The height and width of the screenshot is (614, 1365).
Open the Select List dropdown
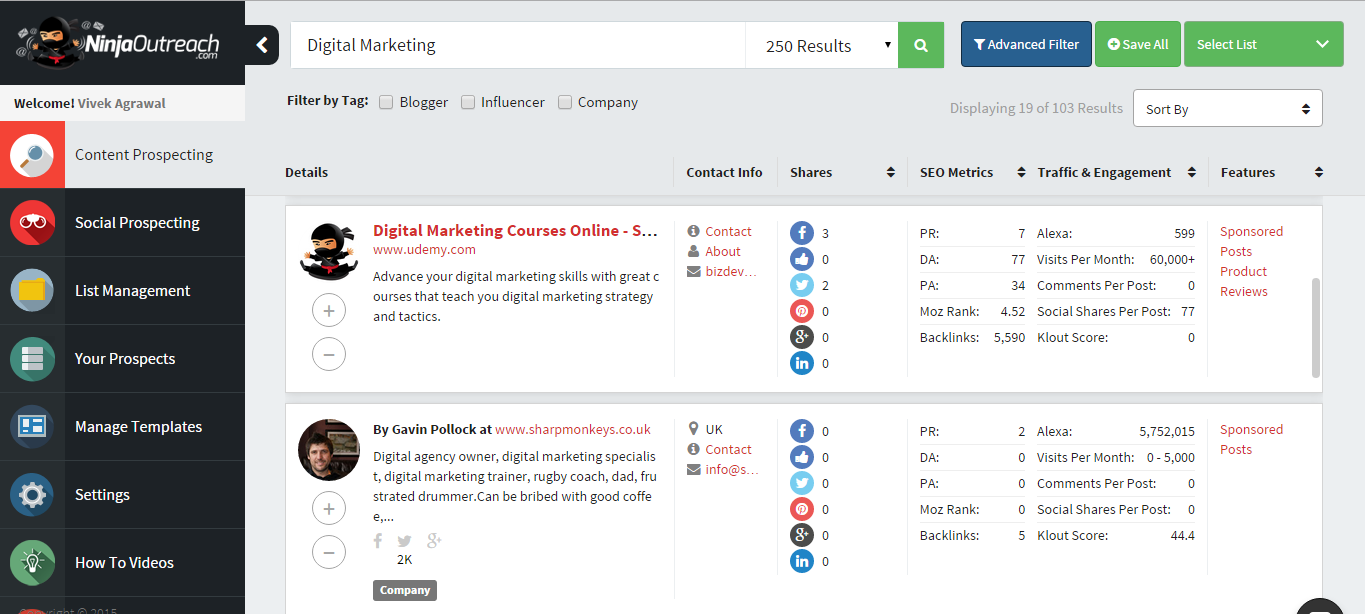(x=1264, y=44)
